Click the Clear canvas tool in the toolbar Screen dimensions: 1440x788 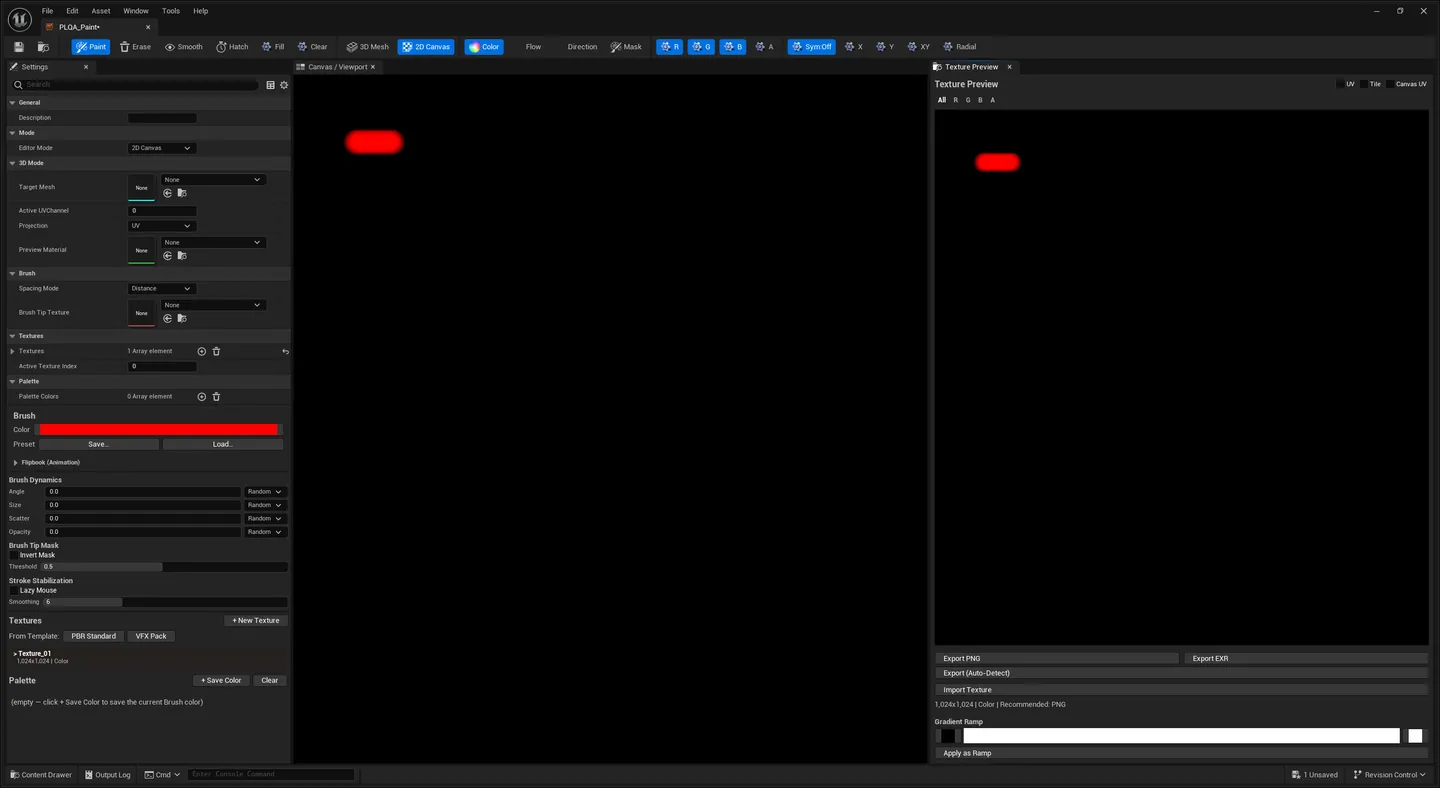[x=312, y=47]
